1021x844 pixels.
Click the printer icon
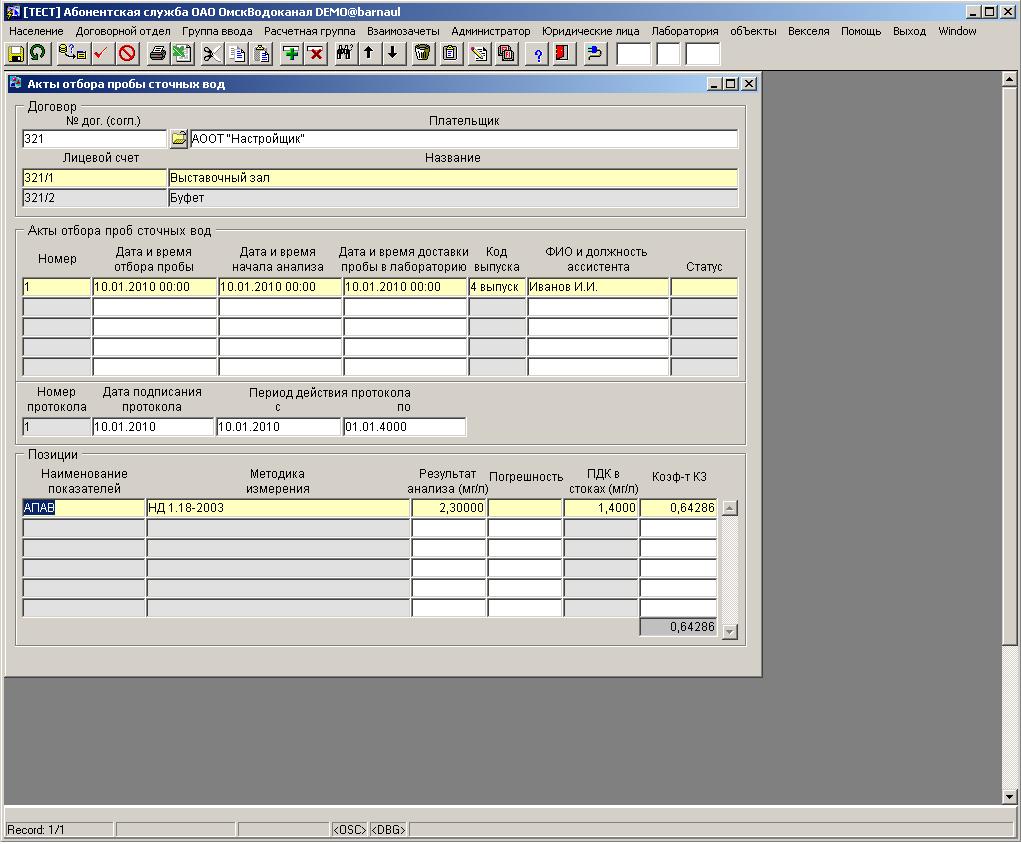158,54
